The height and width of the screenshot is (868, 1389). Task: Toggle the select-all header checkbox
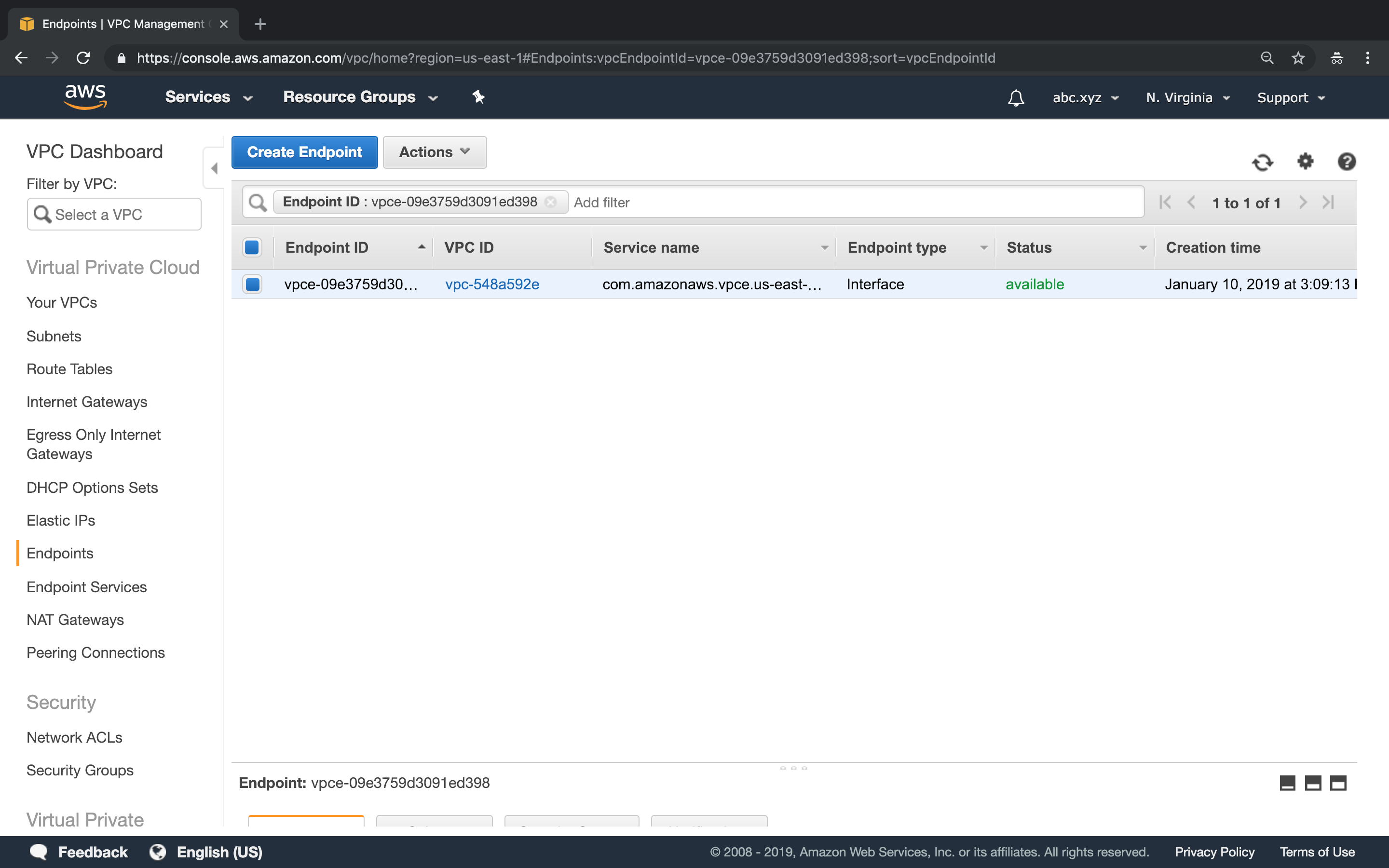pos(252,247)
